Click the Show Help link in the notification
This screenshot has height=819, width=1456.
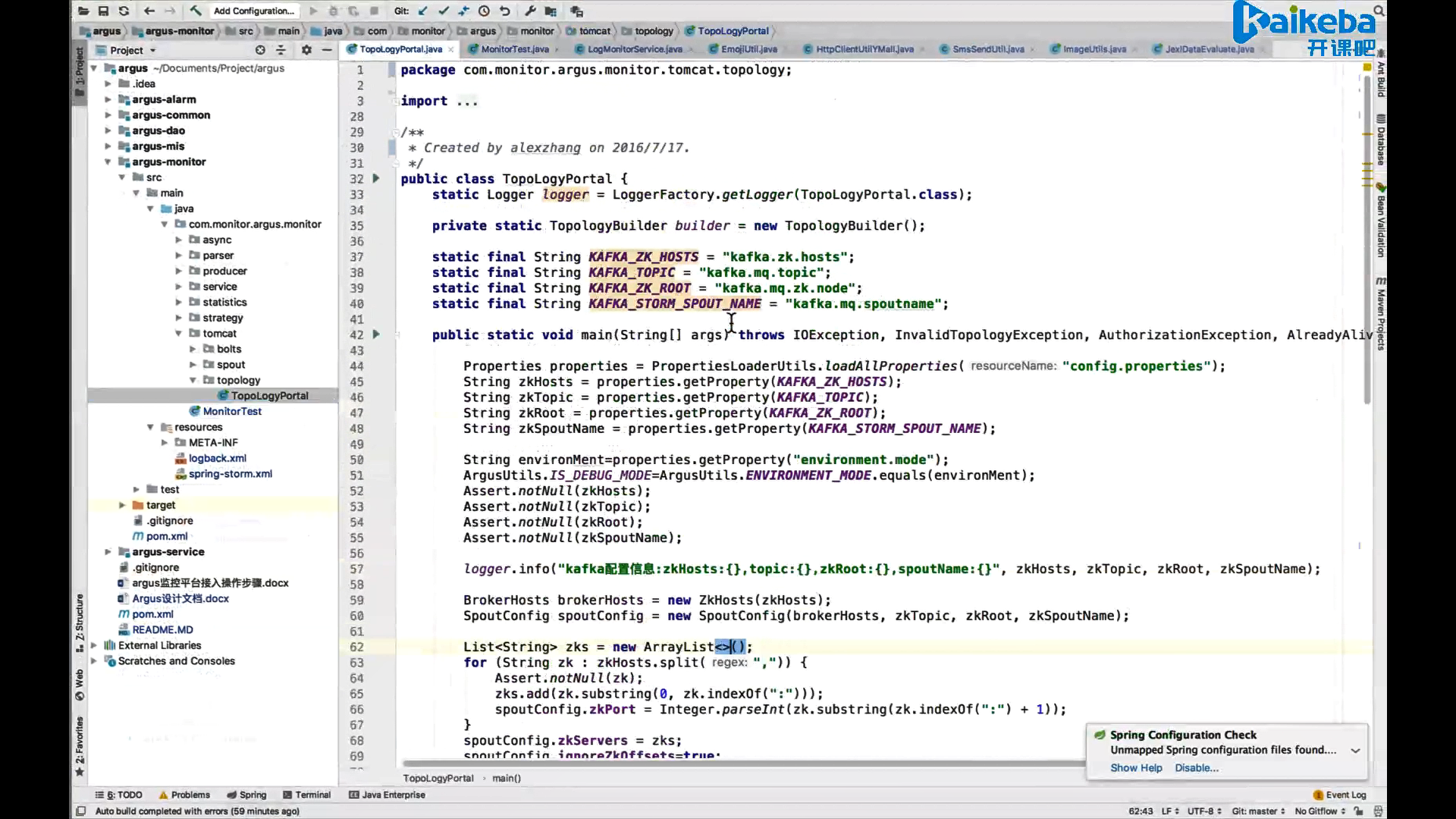[x=1136, y=768]
